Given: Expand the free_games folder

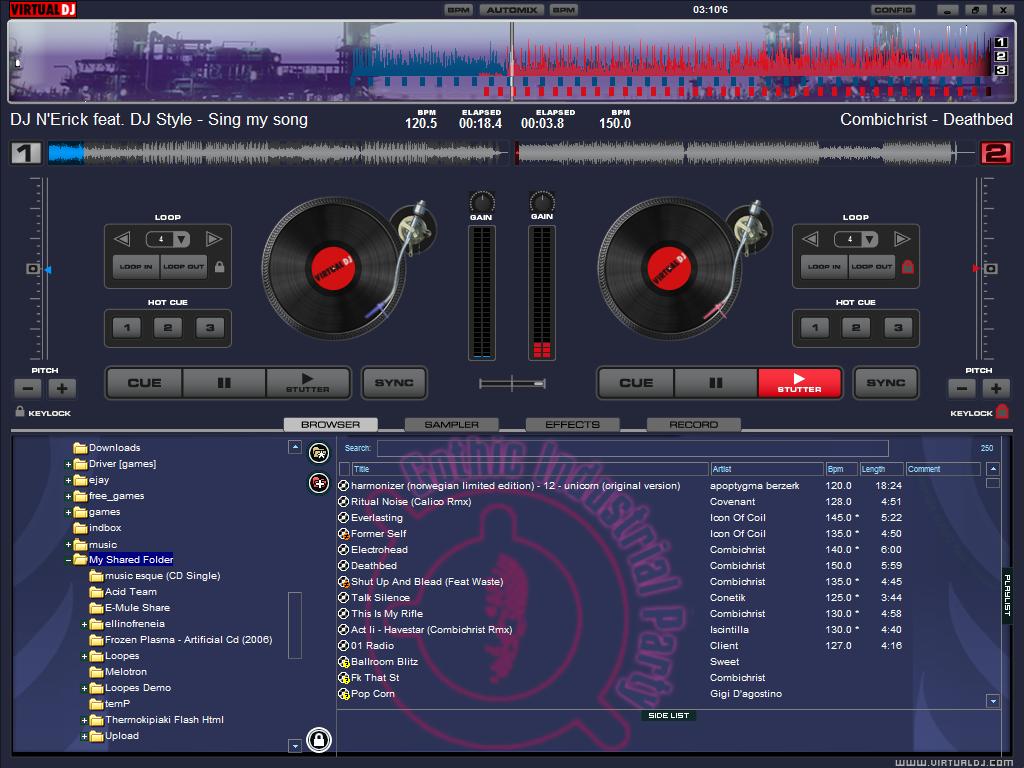Looking at the screenshot, I should coord(68,496).
